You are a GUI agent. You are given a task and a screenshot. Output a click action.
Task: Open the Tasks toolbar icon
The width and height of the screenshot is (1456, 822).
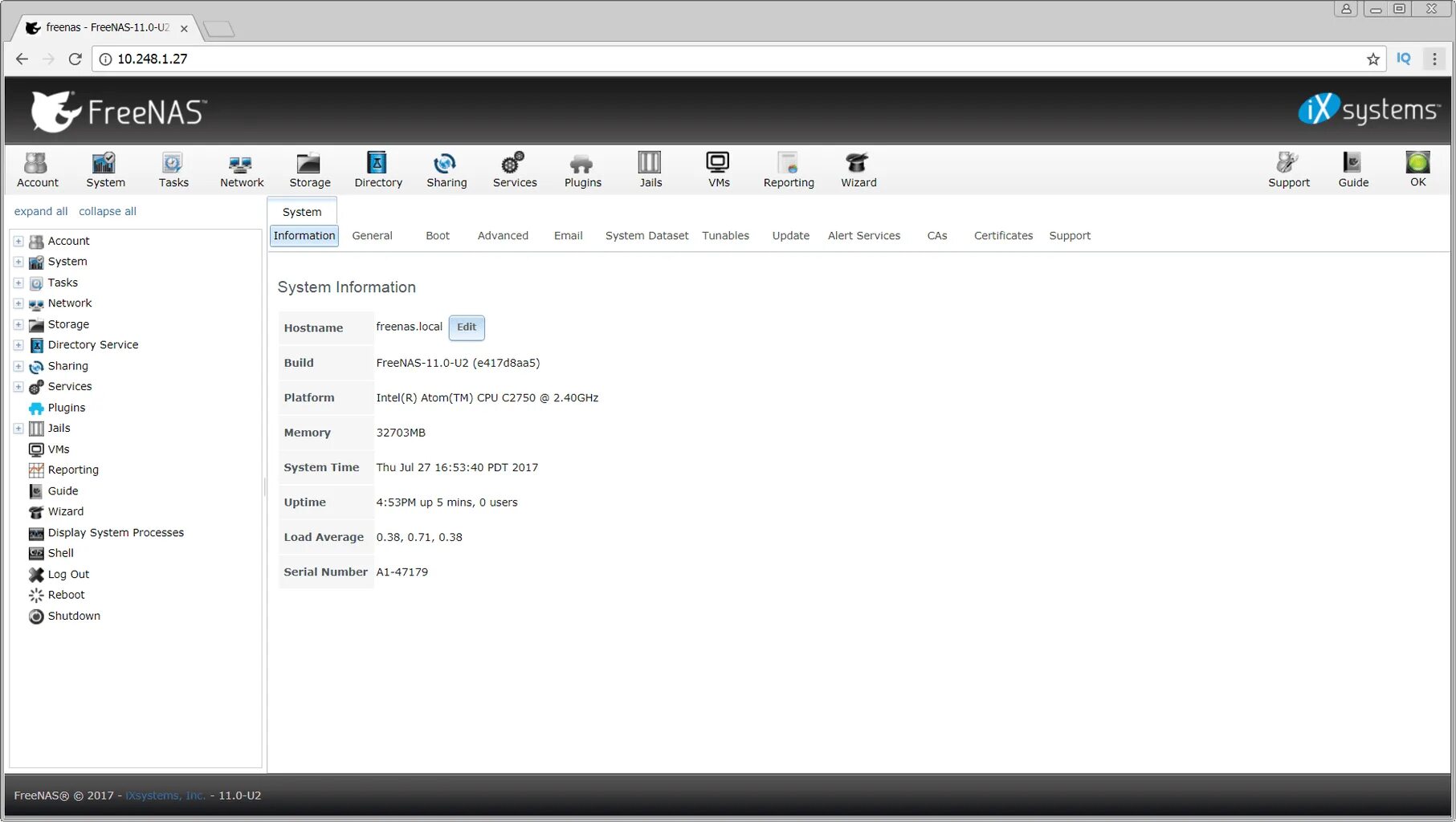click(173, 169)
